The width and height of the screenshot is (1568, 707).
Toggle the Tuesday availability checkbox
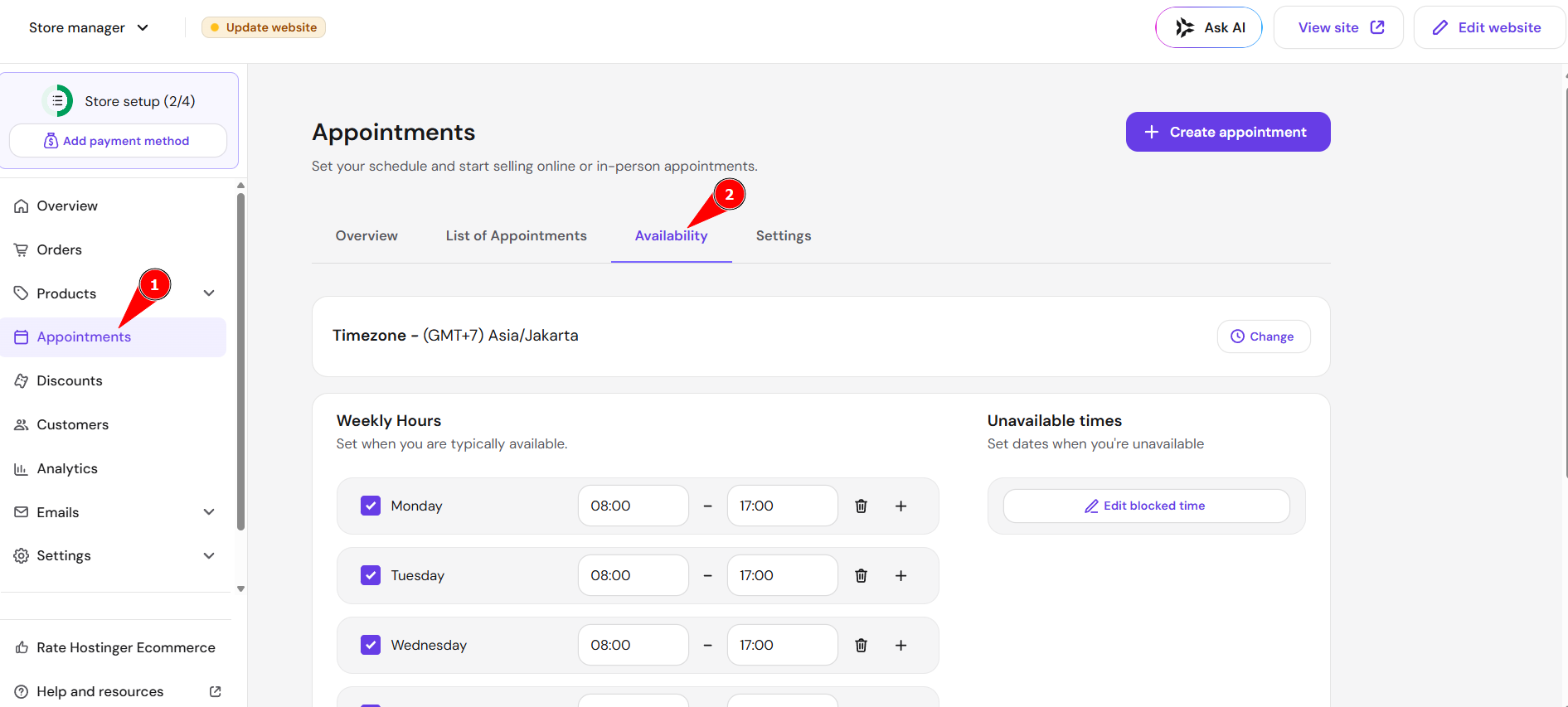point(371,575)
